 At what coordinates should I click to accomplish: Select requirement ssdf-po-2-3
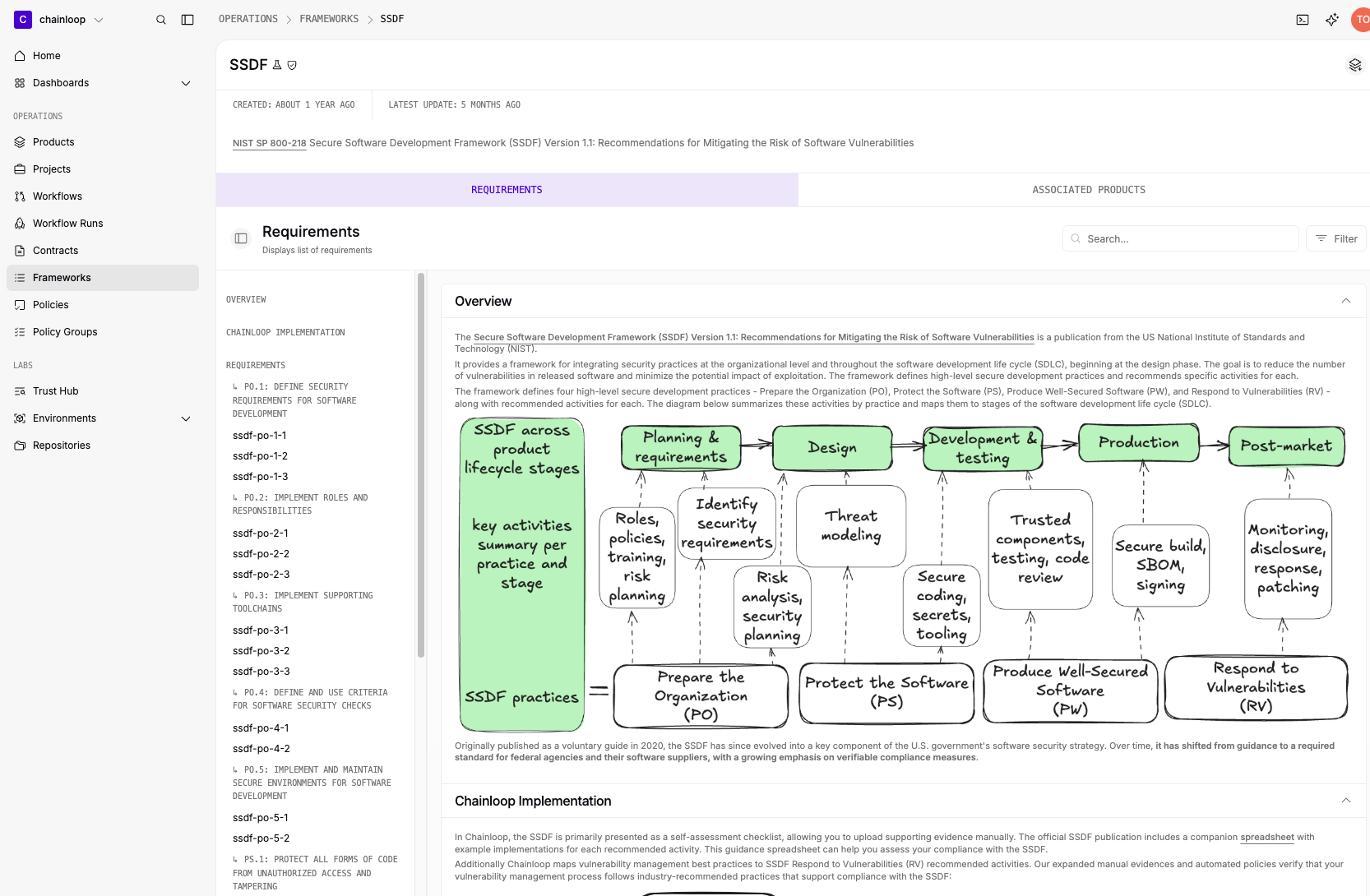point(261,575)
